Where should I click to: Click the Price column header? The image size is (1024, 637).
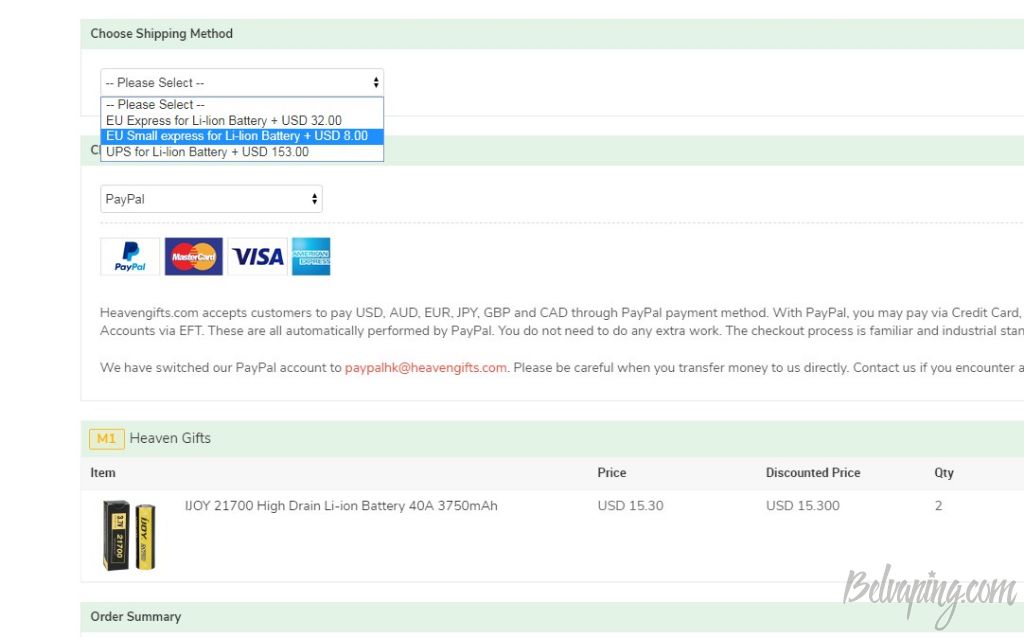[611, 472]
